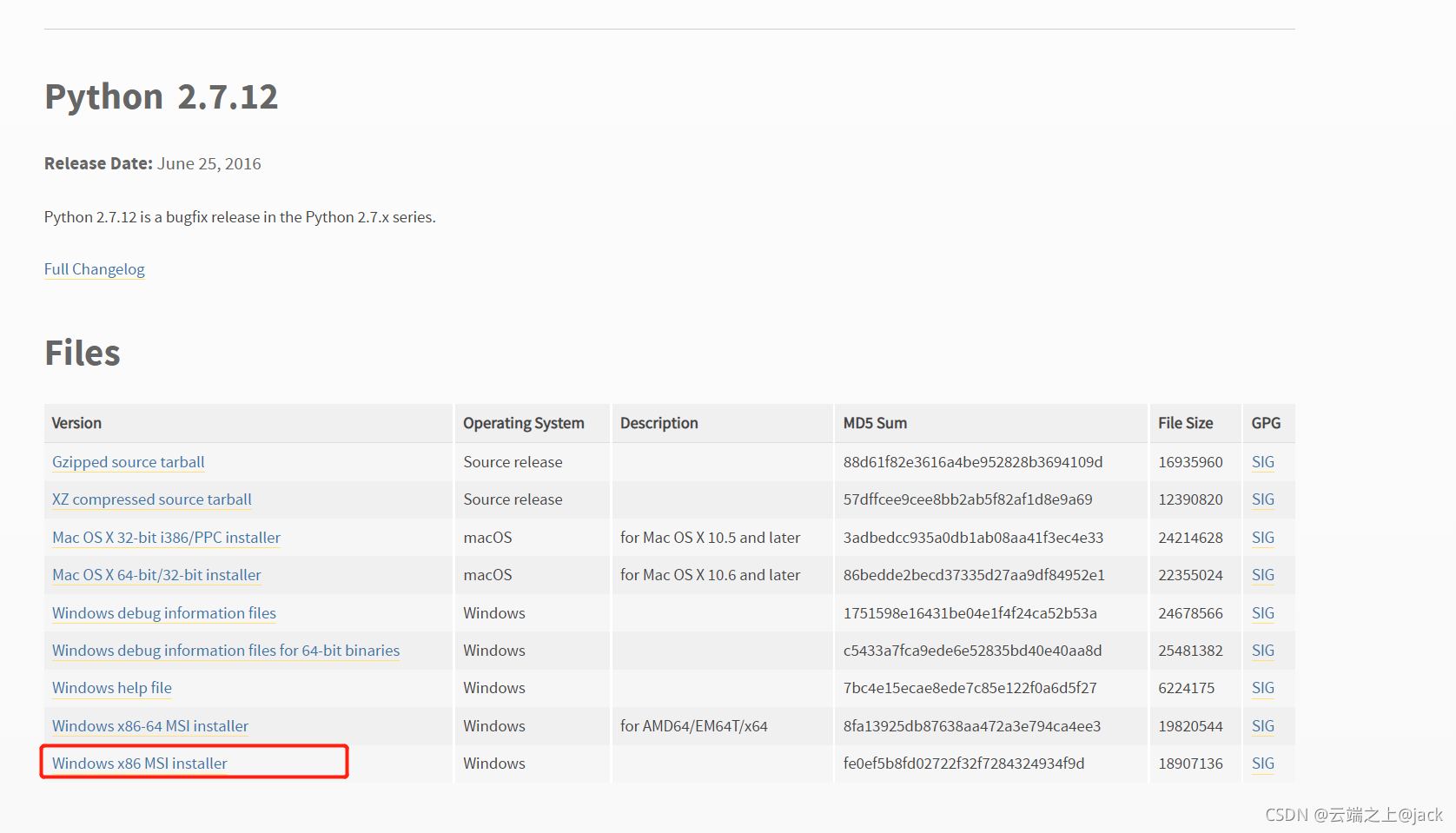Open SIG for Windows x86-64 MSI installer
This screenshot has height=833, width=1456.
click(x=1262, y=726)
